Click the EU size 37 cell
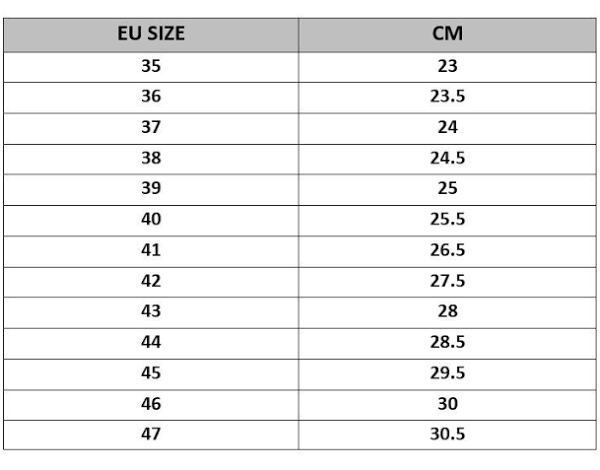600x470 pixels. tap(151, 128)
